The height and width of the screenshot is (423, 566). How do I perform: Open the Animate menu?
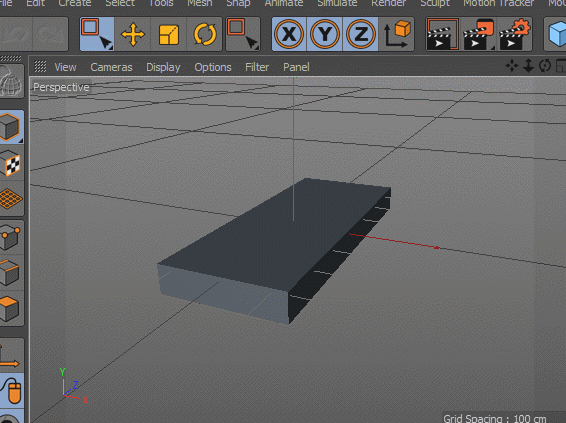point(284,3)
